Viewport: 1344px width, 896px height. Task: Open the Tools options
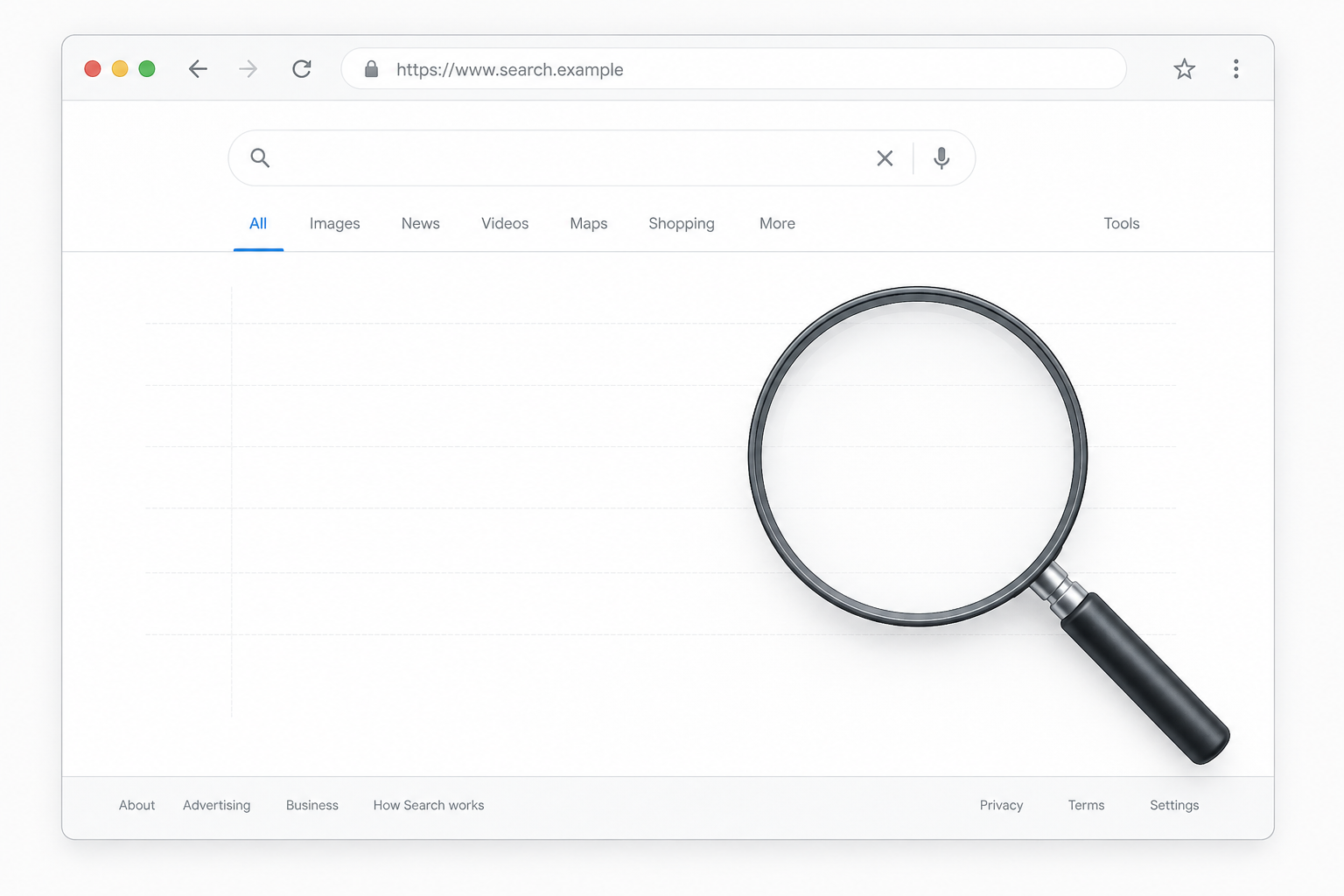pyautogui.click(x=1122, y=223)
